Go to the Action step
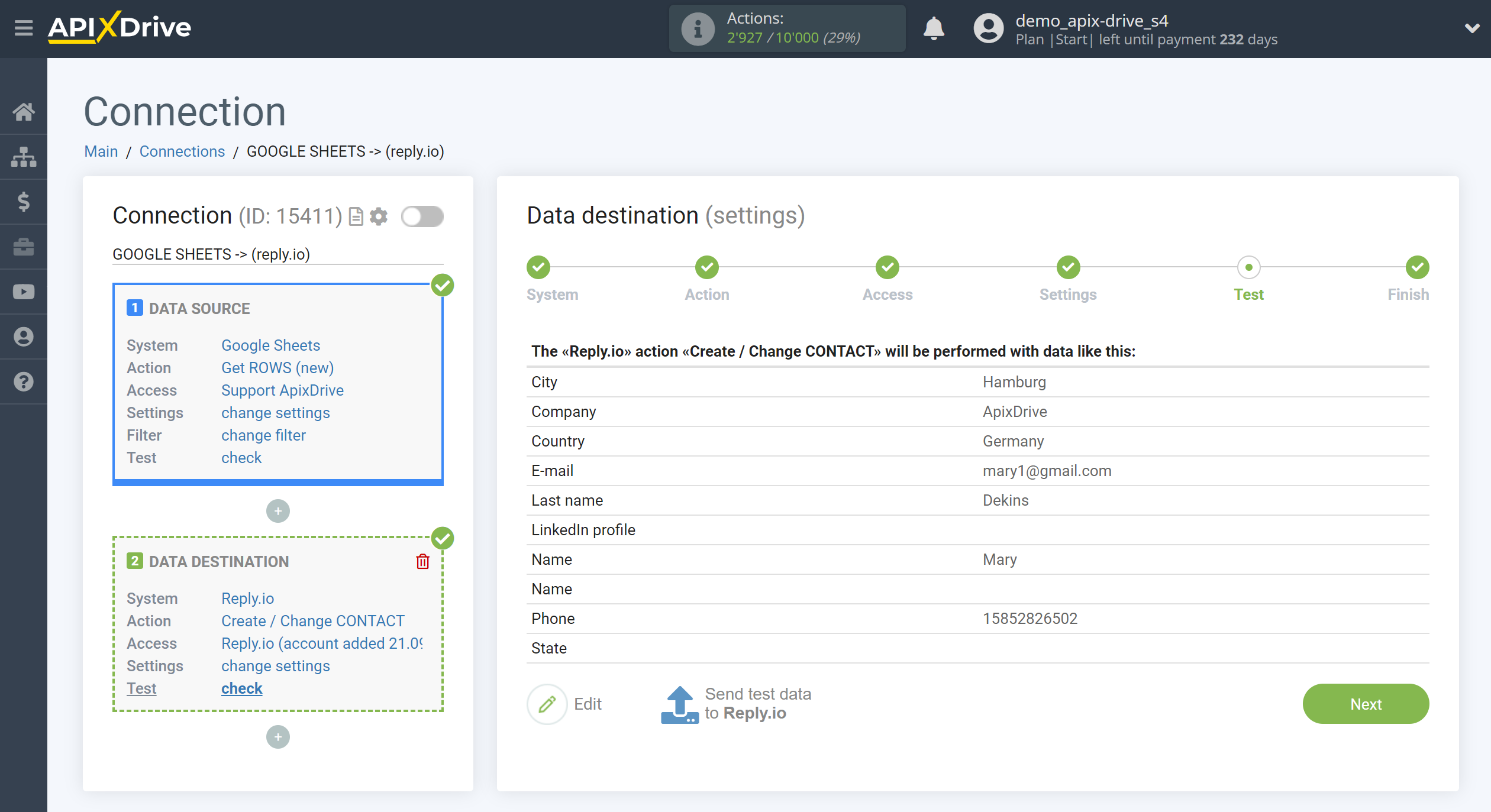The width and height of the screenshot is (1491, 812). point(707,267)
